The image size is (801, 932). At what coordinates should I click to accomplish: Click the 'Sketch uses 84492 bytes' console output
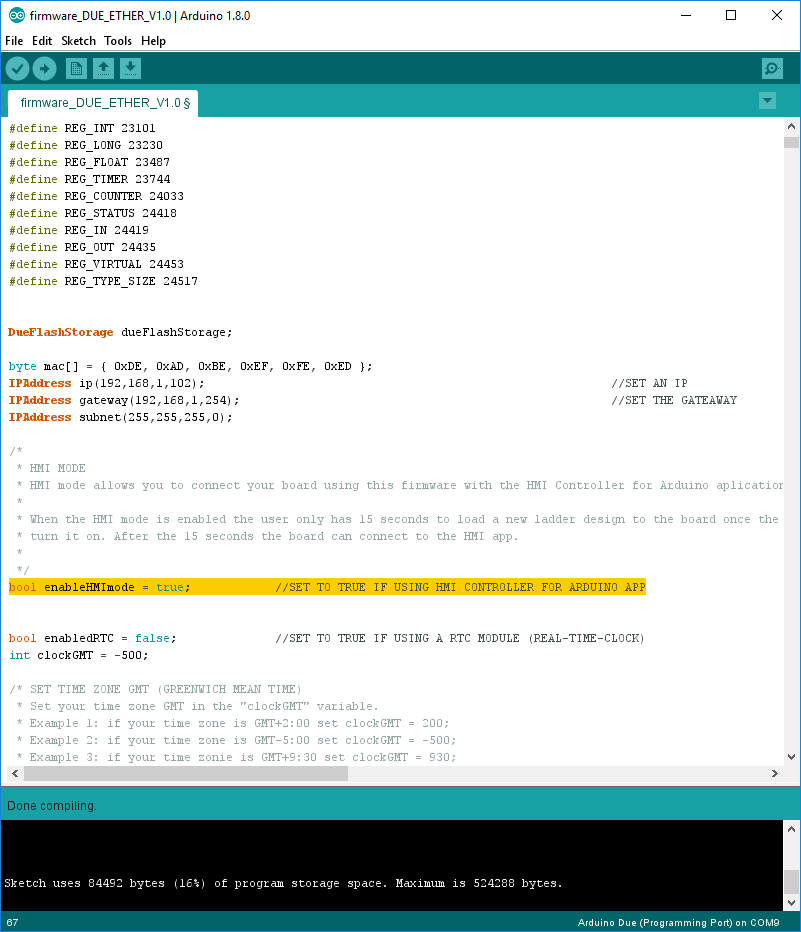pos(283,883)
